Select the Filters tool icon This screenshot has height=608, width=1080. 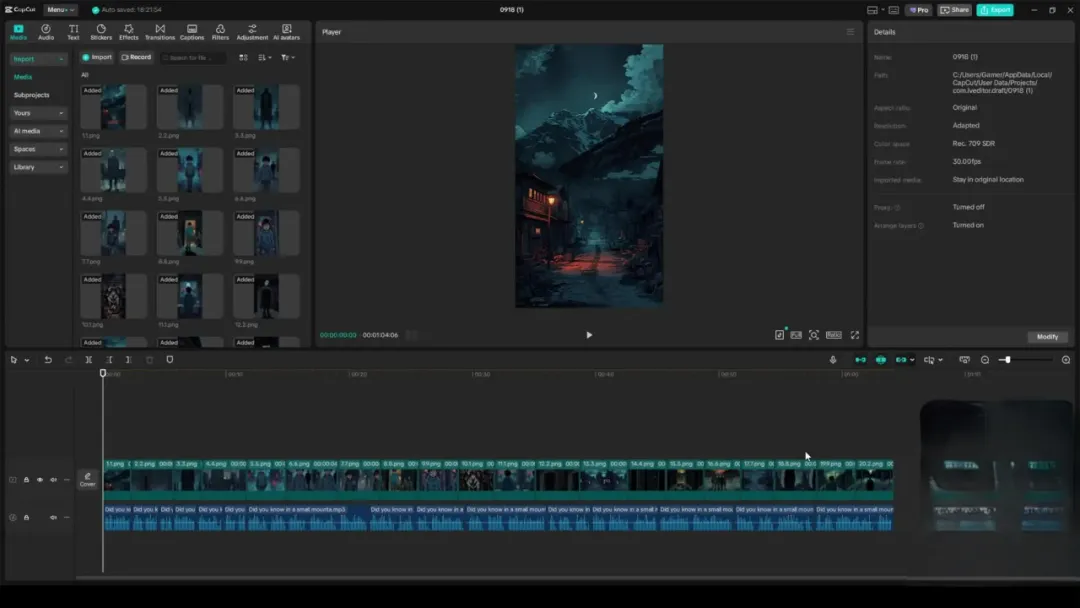click(220, 32)
